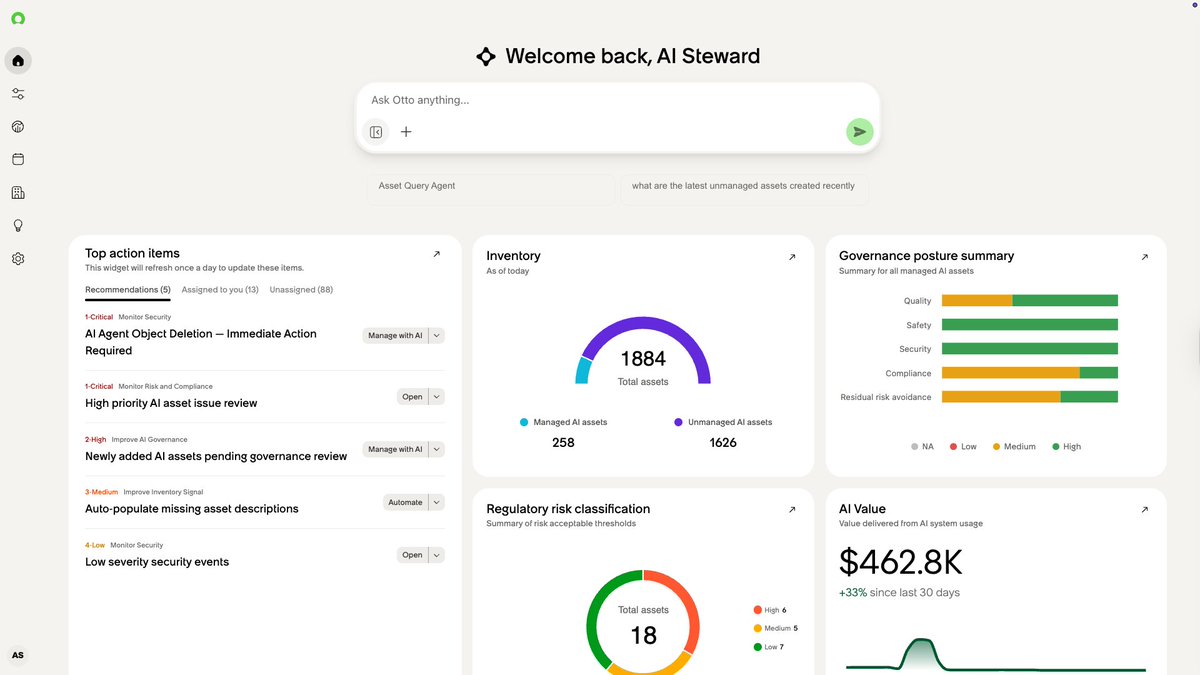Click Open for Low severity security events
Viewport: 1200px width, 675px height.
pyautogui.click(x=412, y=555)
